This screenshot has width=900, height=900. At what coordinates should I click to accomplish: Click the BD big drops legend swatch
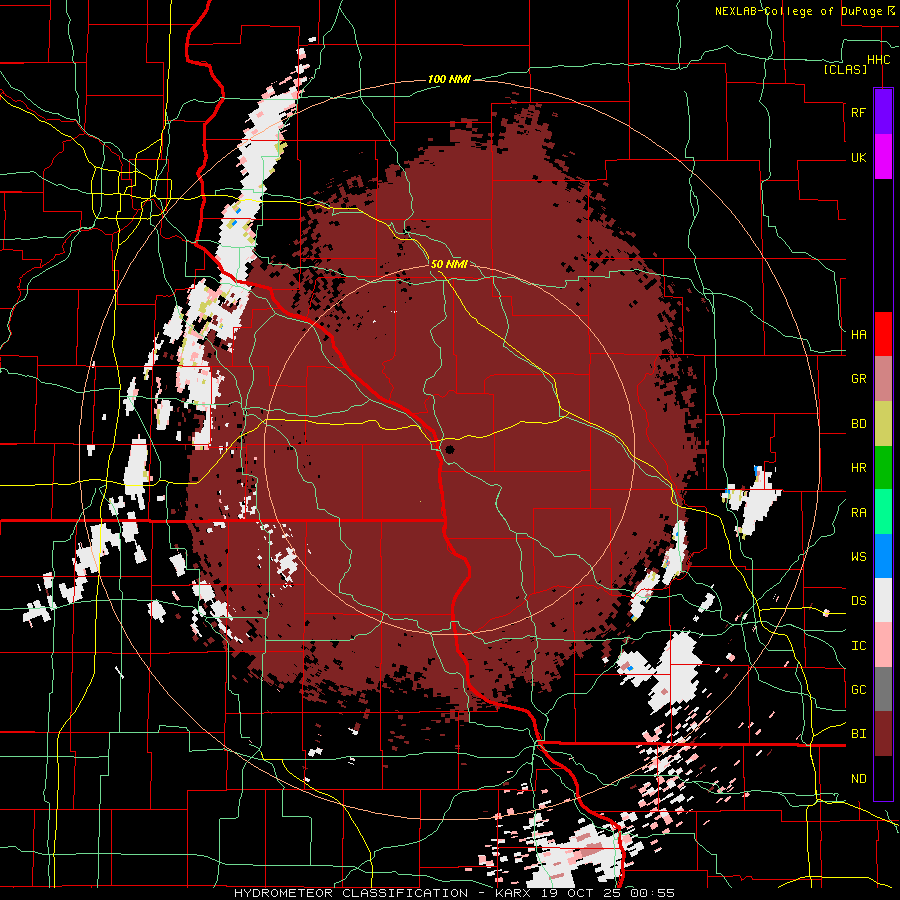coord(883,424)
